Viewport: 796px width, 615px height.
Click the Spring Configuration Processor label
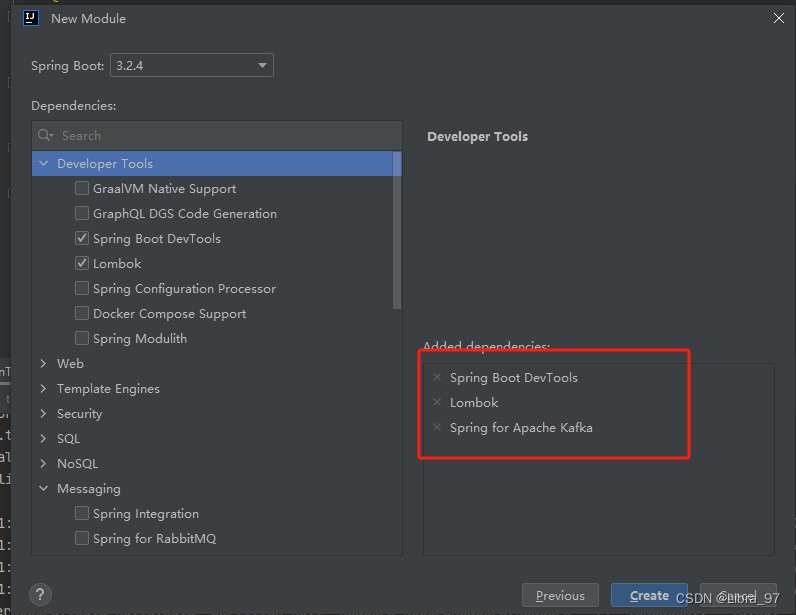click(184, 289)
